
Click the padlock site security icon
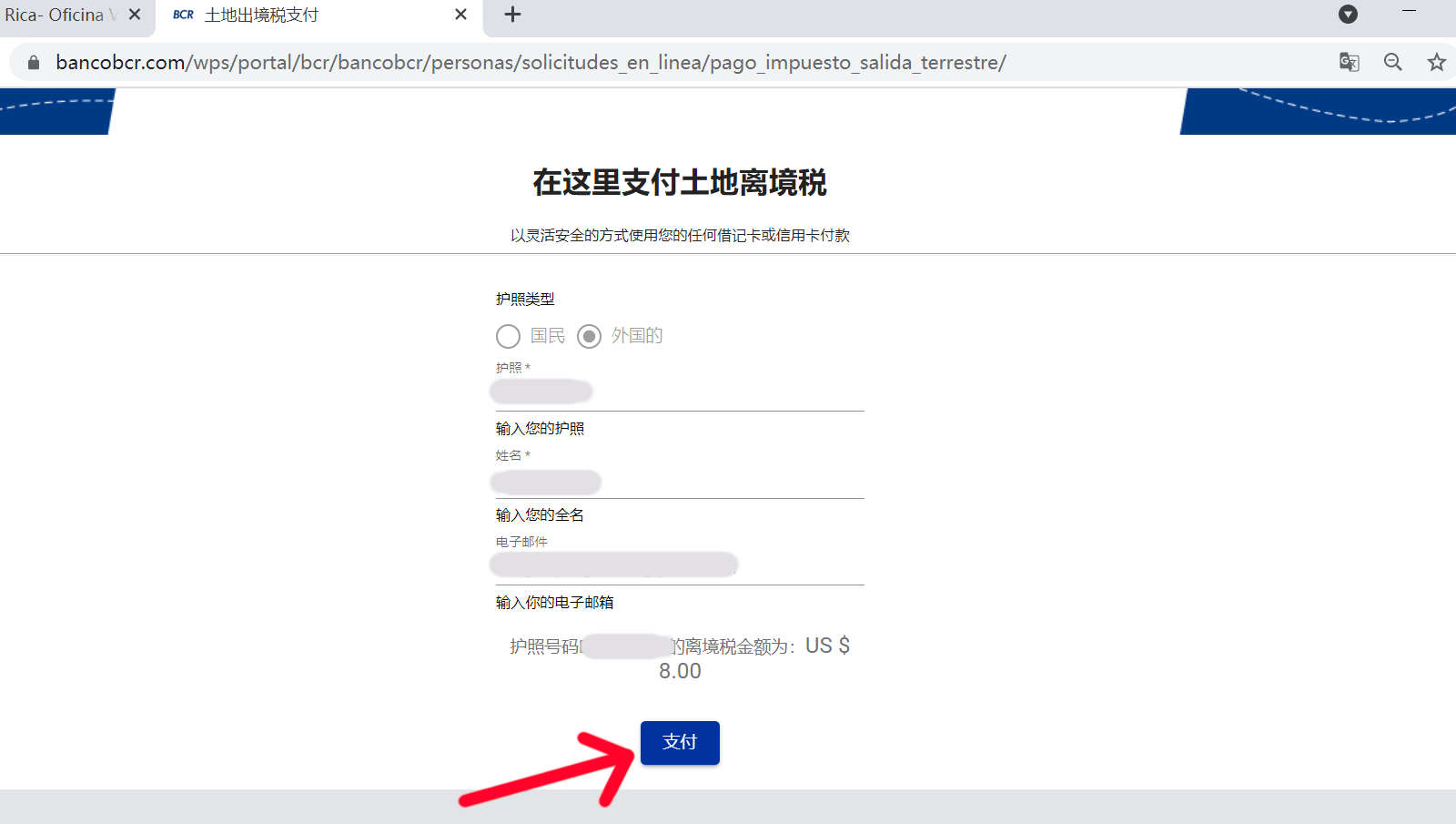(34, 62)
